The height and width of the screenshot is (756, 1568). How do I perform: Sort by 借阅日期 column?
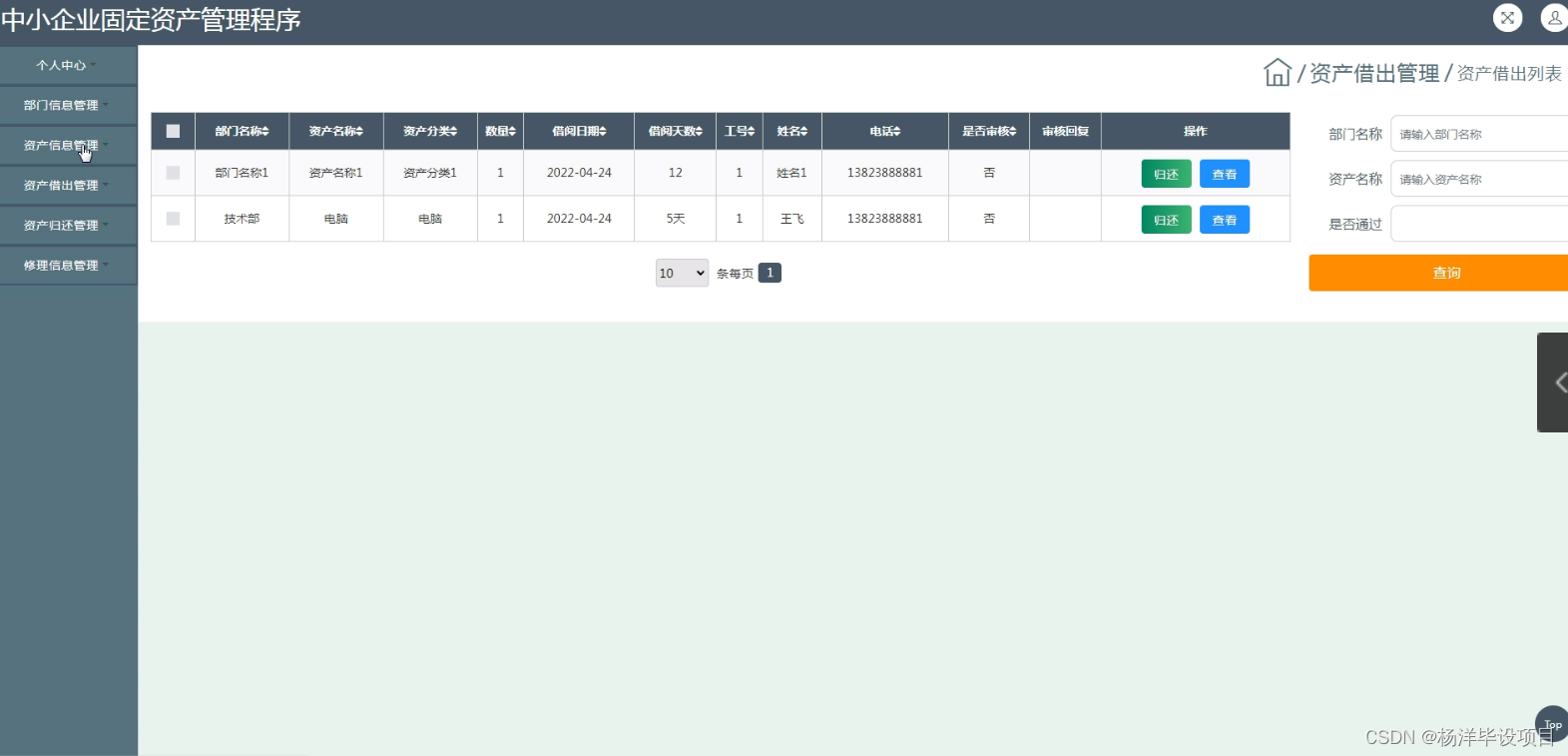click(x=579, y=131)
